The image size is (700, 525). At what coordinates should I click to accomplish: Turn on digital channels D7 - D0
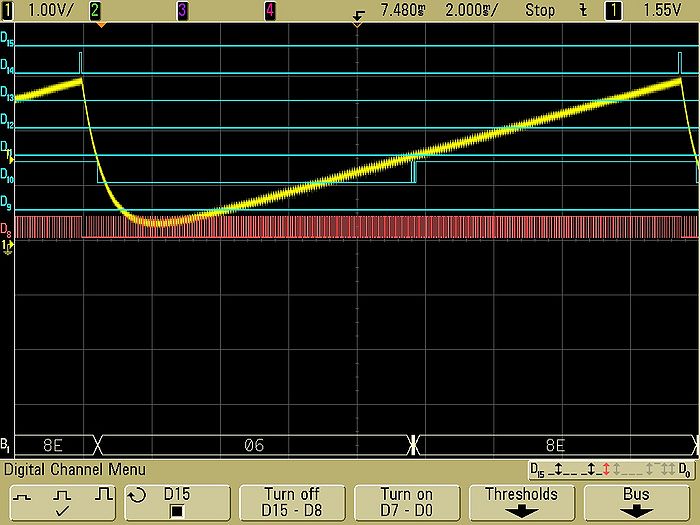pos(407,500)
